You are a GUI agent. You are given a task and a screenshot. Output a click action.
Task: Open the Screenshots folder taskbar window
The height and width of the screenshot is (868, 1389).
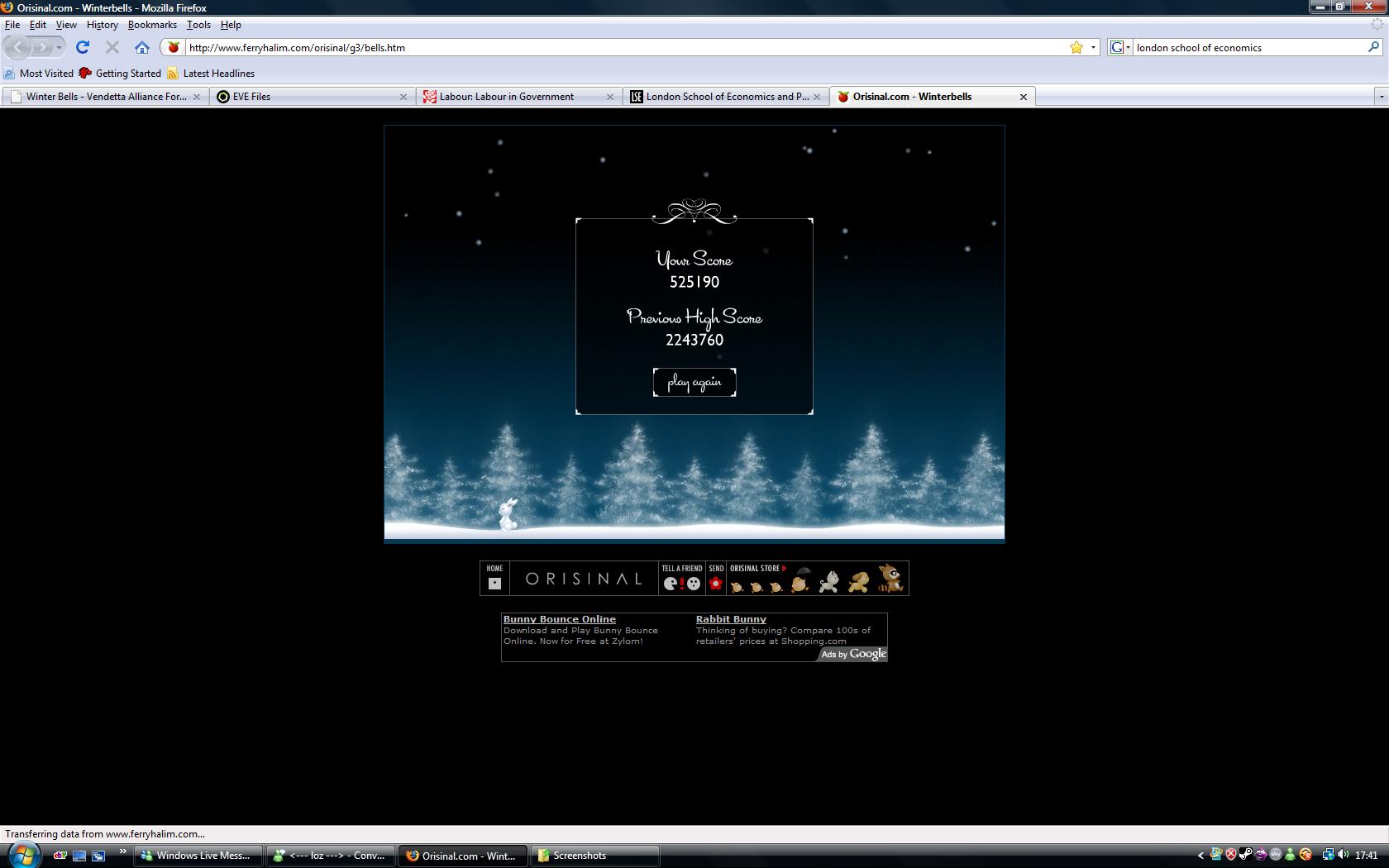(595, 856)
